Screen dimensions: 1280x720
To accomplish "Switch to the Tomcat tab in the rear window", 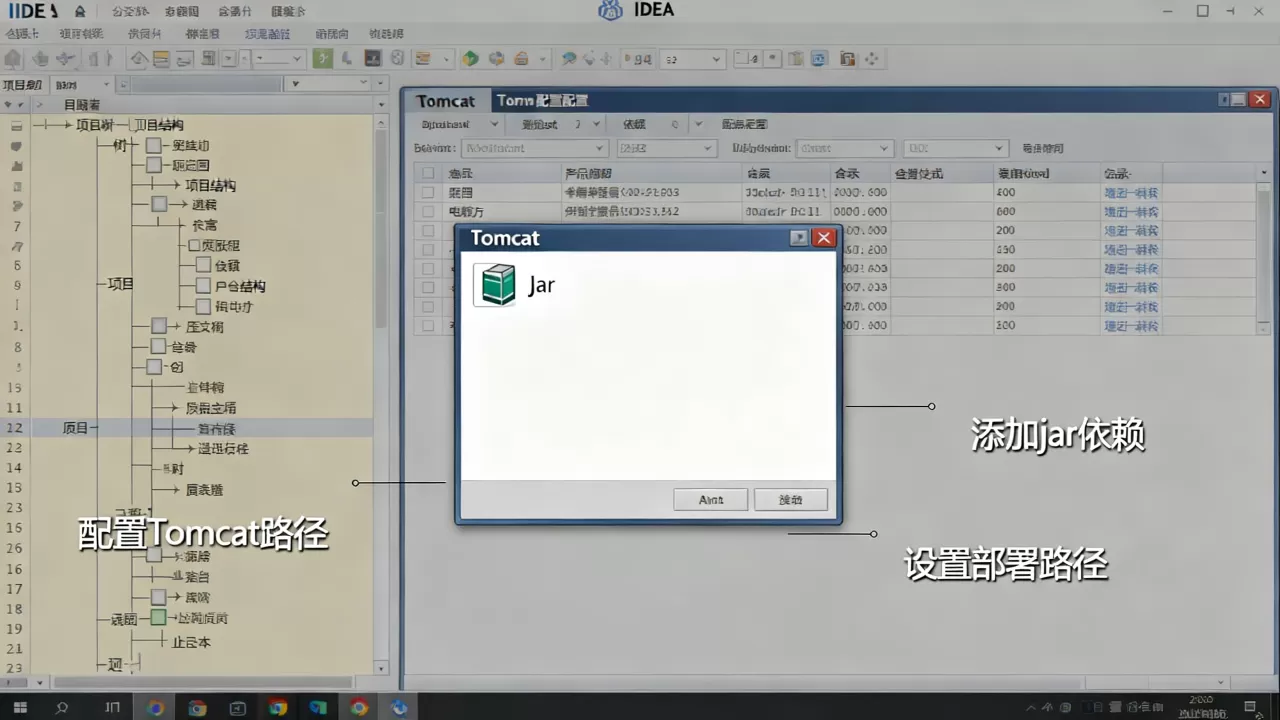I will point(446,101).
